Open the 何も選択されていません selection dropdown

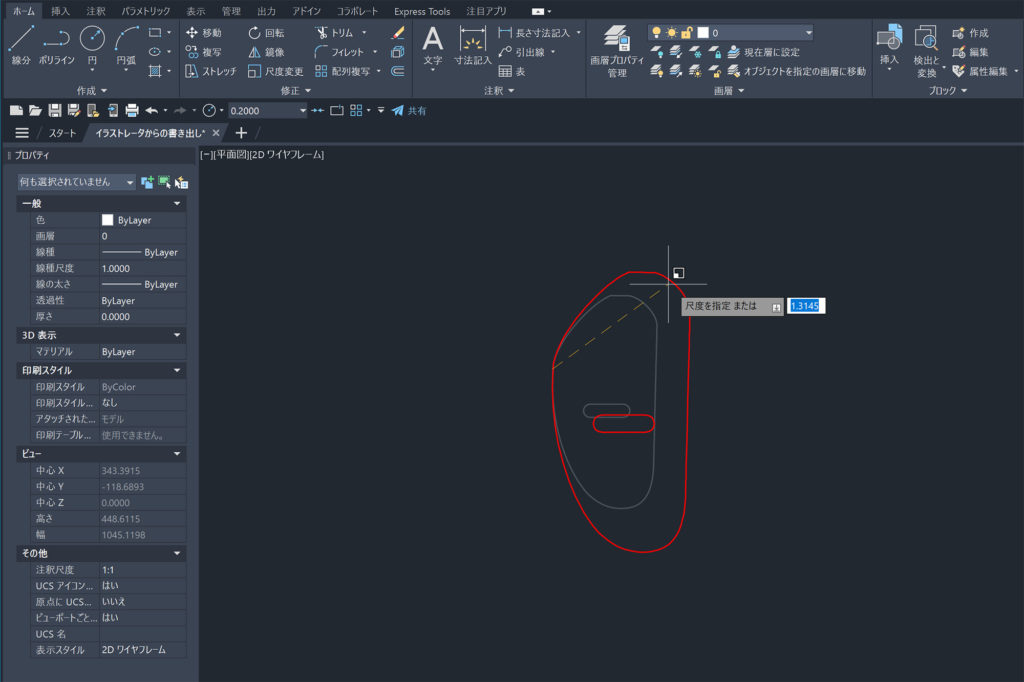pyautogui.click(x=77, y=182)
